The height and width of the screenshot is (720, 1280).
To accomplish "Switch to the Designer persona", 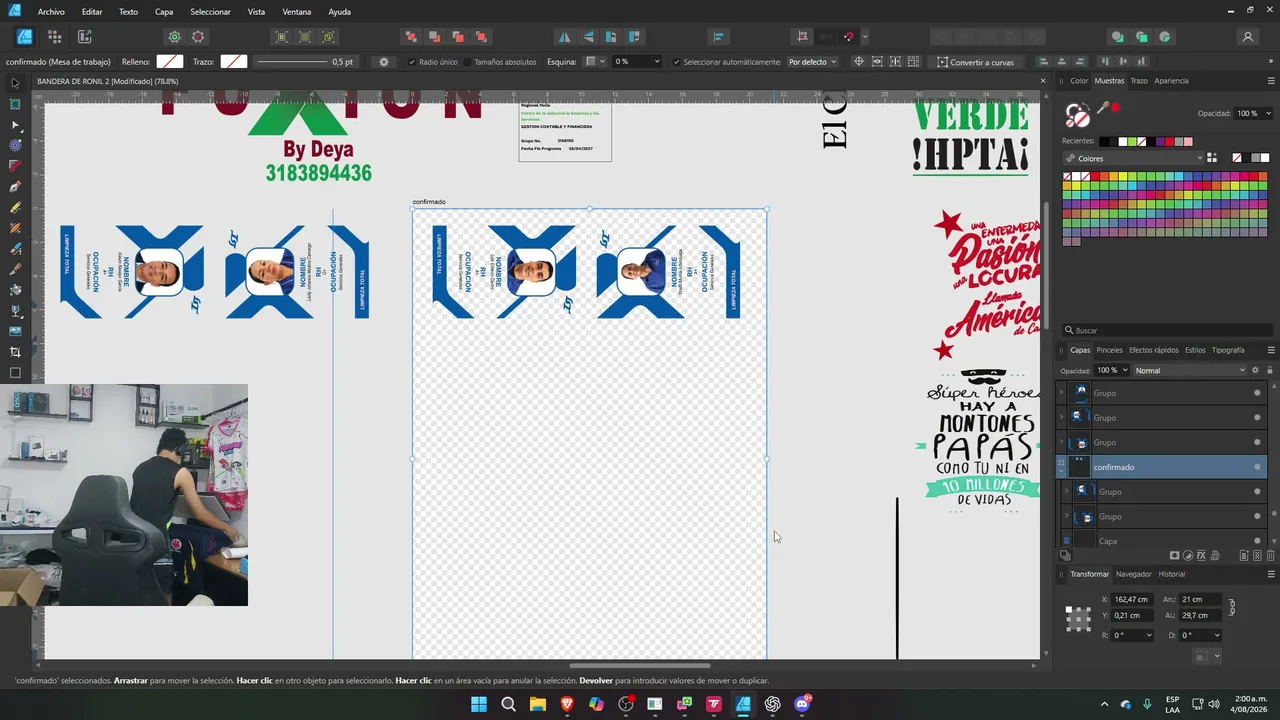I will [25, 37].
